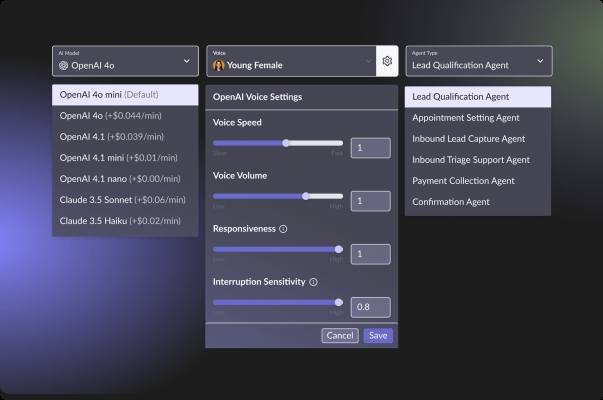Select OpenAI 4.1 mini option
The height and width of the screenshot is (400, 603).
coord(125,158)
